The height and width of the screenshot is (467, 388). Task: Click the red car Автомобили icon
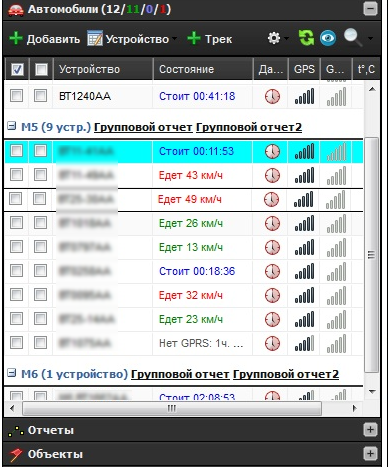pyautogui.click(x=16, y=10)
